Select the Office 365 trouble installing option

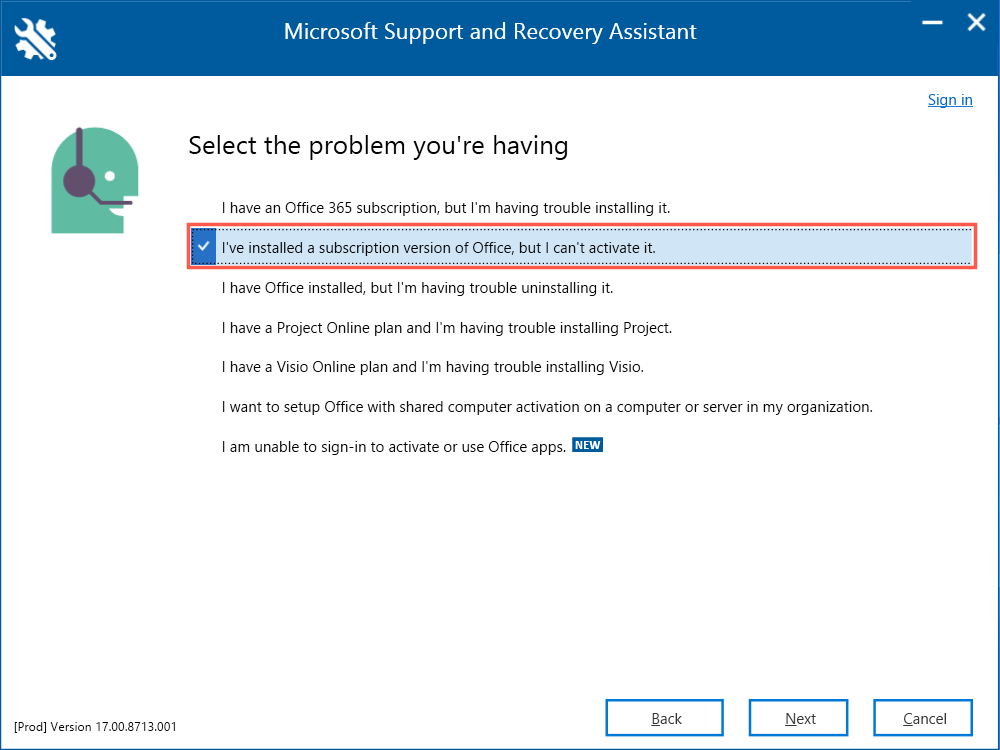coord(445,208)
